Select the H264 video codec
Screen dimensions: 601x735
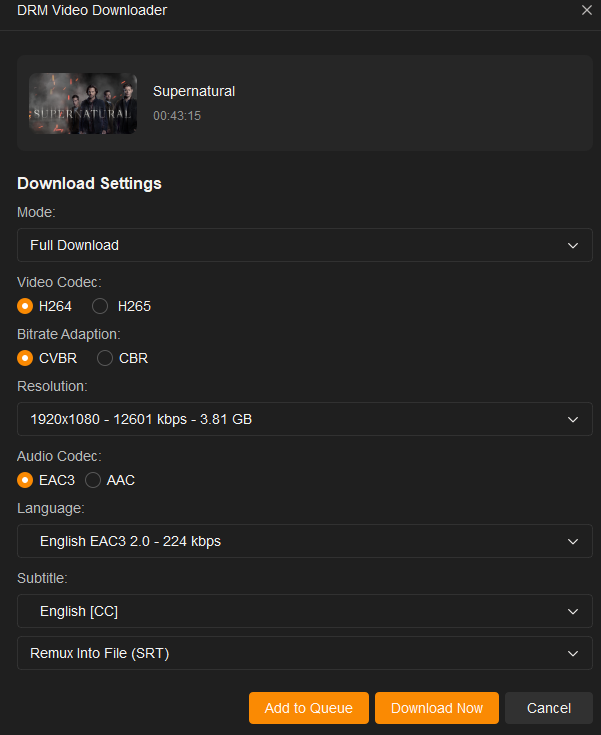[26, 306]
